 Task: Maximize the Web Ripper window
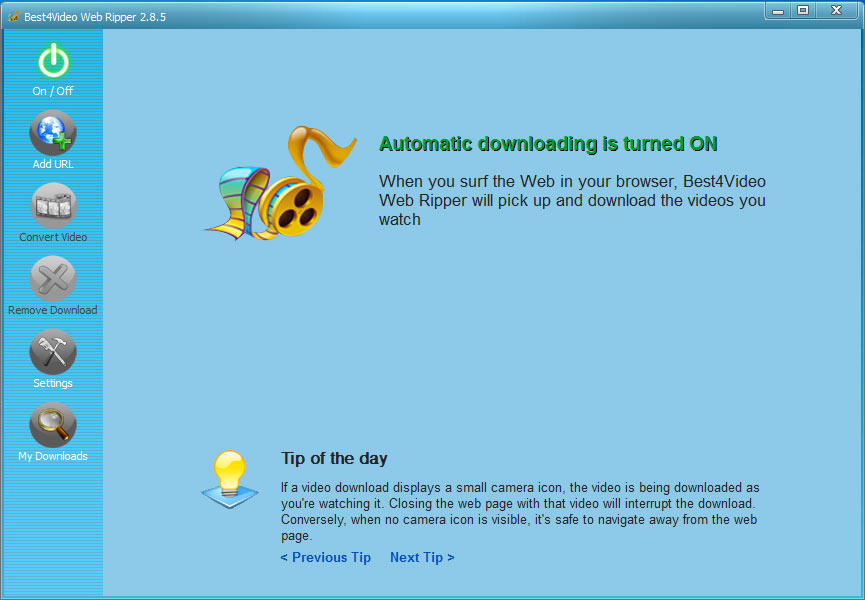(x=803, y=10)
